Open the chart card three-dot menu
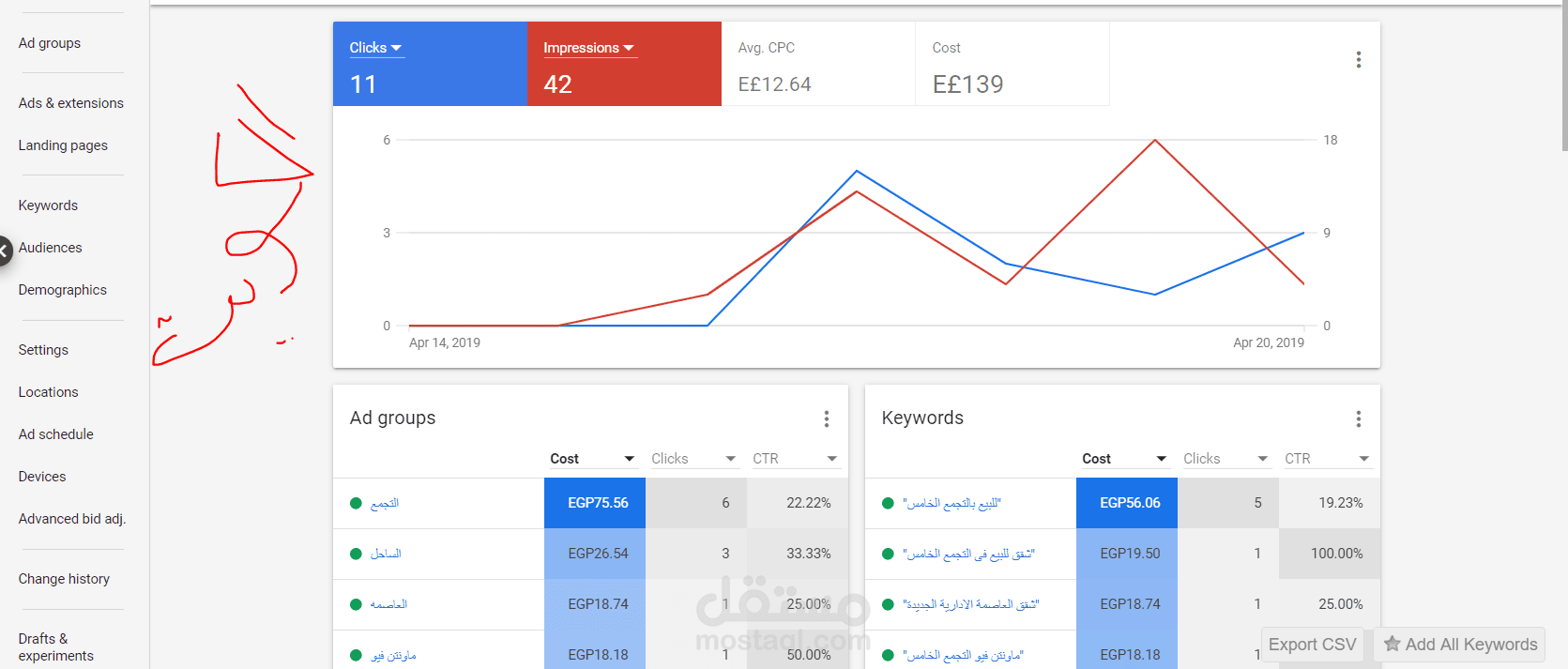Image resolution: width=1568 pixels, height=669 pixels. (x=1358, y=60)
